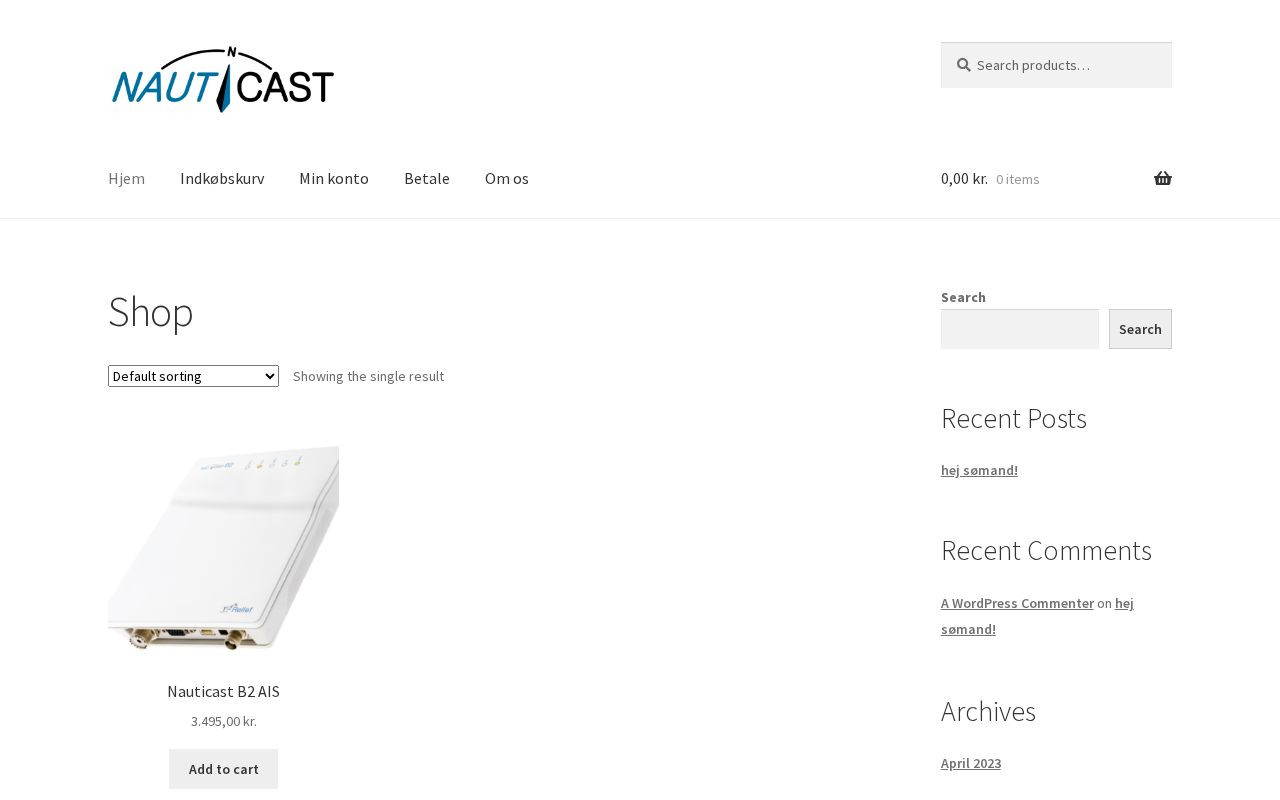Click the Nauticast logo

(x=223, y=79)
